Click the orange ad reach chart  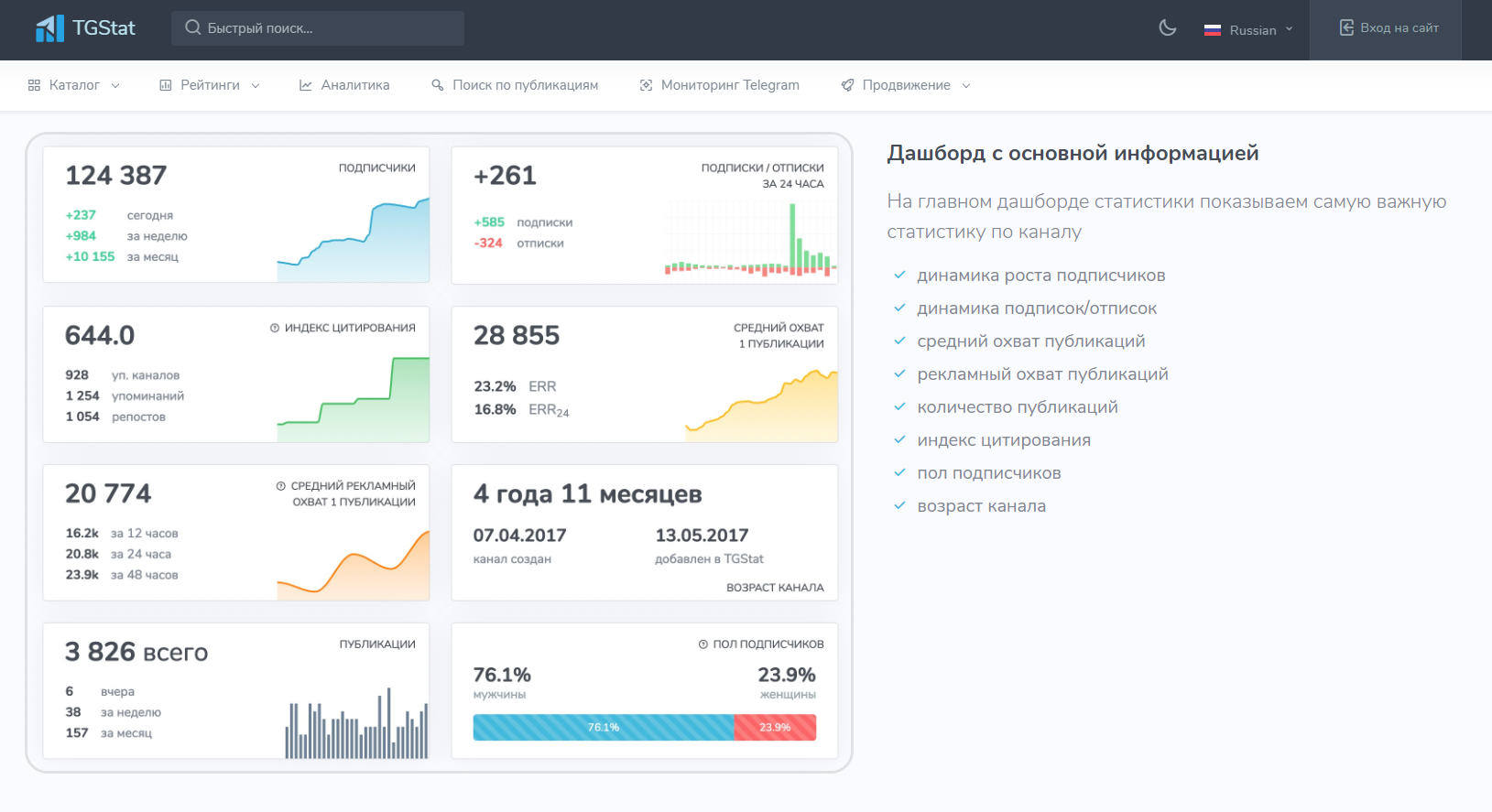[354, 566]
